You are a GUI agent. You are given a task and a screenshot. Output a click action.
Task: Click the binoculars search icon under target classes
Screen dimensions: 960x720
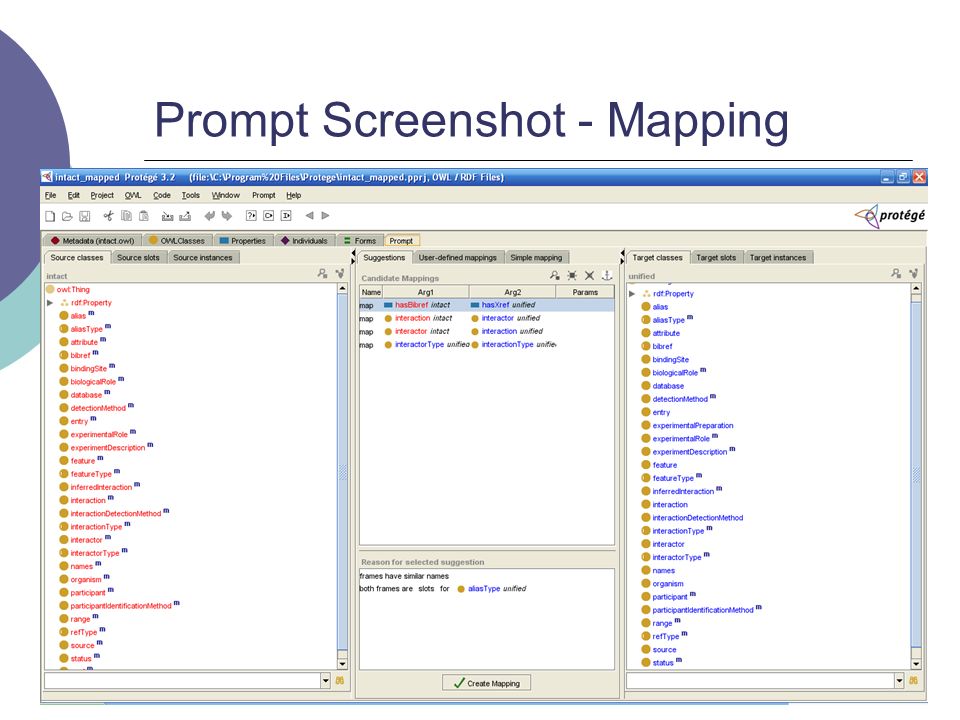click(x=913, y=680)
